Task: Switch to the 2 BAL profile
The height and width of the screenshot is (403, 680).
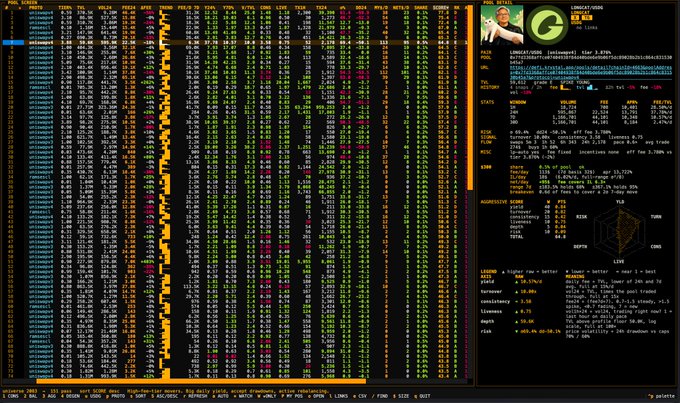Action: click(29, 396)
